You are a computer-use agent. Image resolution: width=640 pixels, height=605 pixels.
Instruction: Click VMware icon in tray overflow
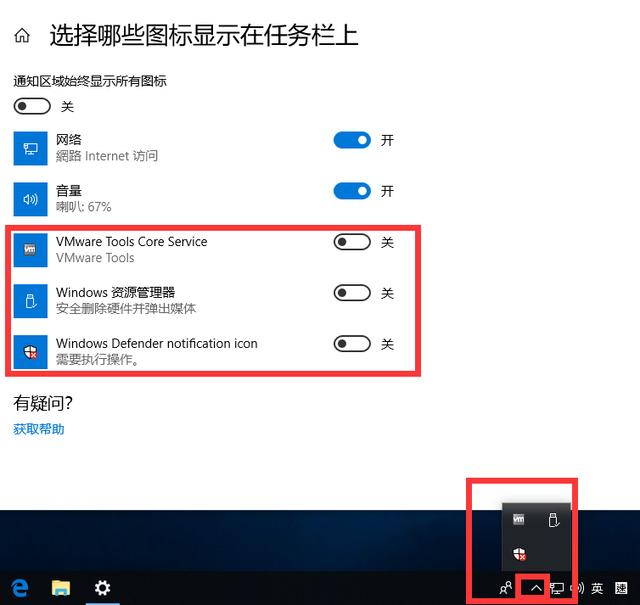click(x=518, y=519)
